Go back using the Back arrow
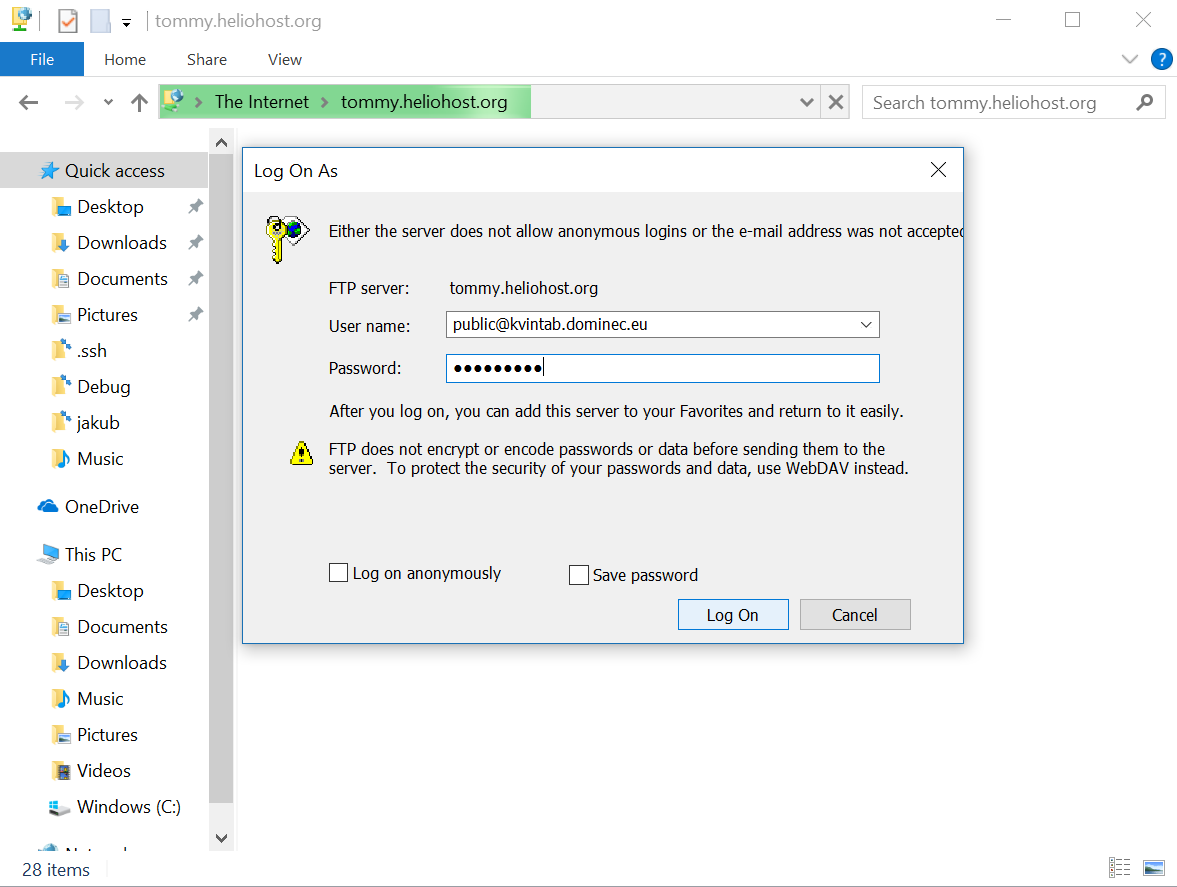1177x887 pixels. (x=29, y=102)
